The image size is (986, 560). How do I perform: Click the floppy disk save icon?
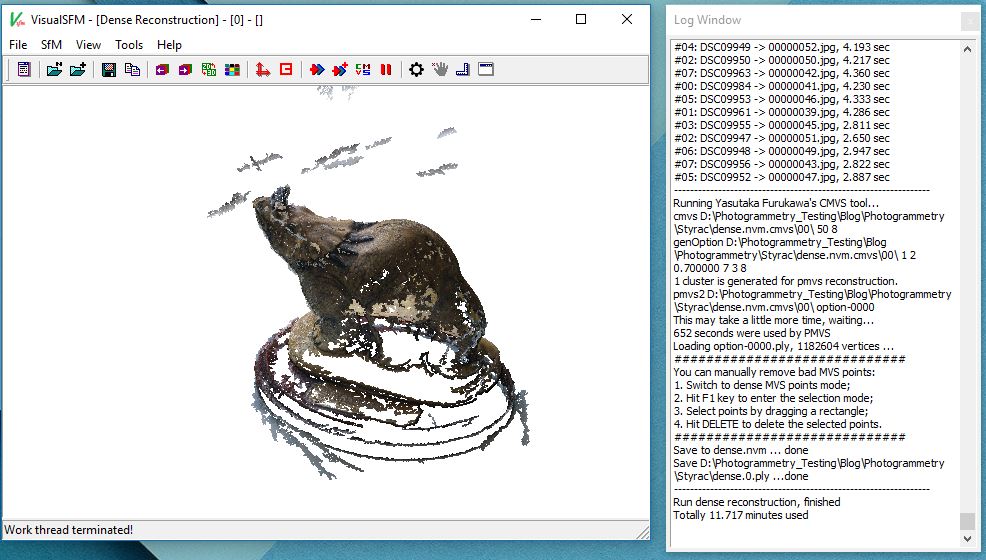[108, 70]
